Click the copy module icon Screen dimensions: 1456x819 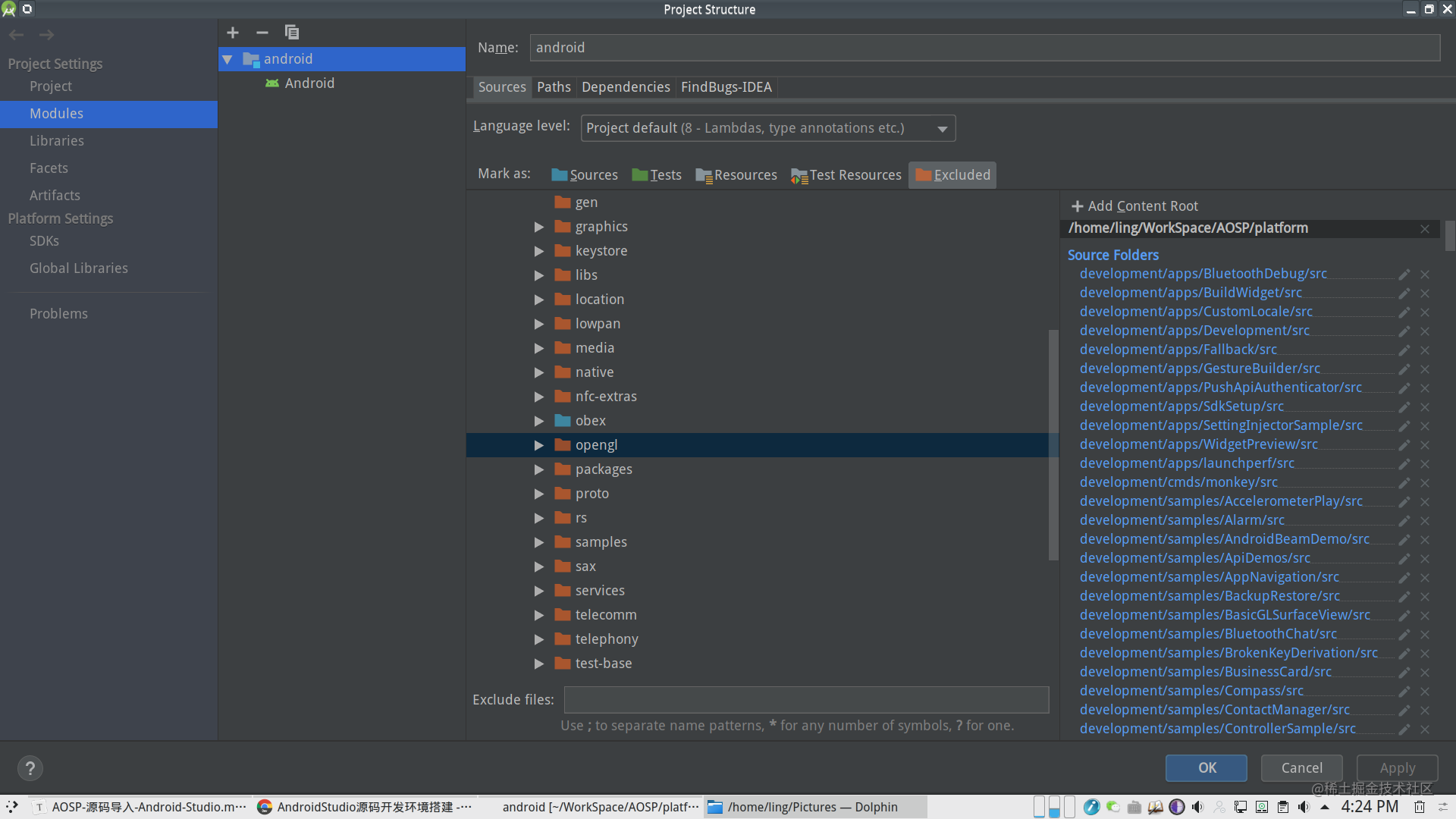click(292, 33)
